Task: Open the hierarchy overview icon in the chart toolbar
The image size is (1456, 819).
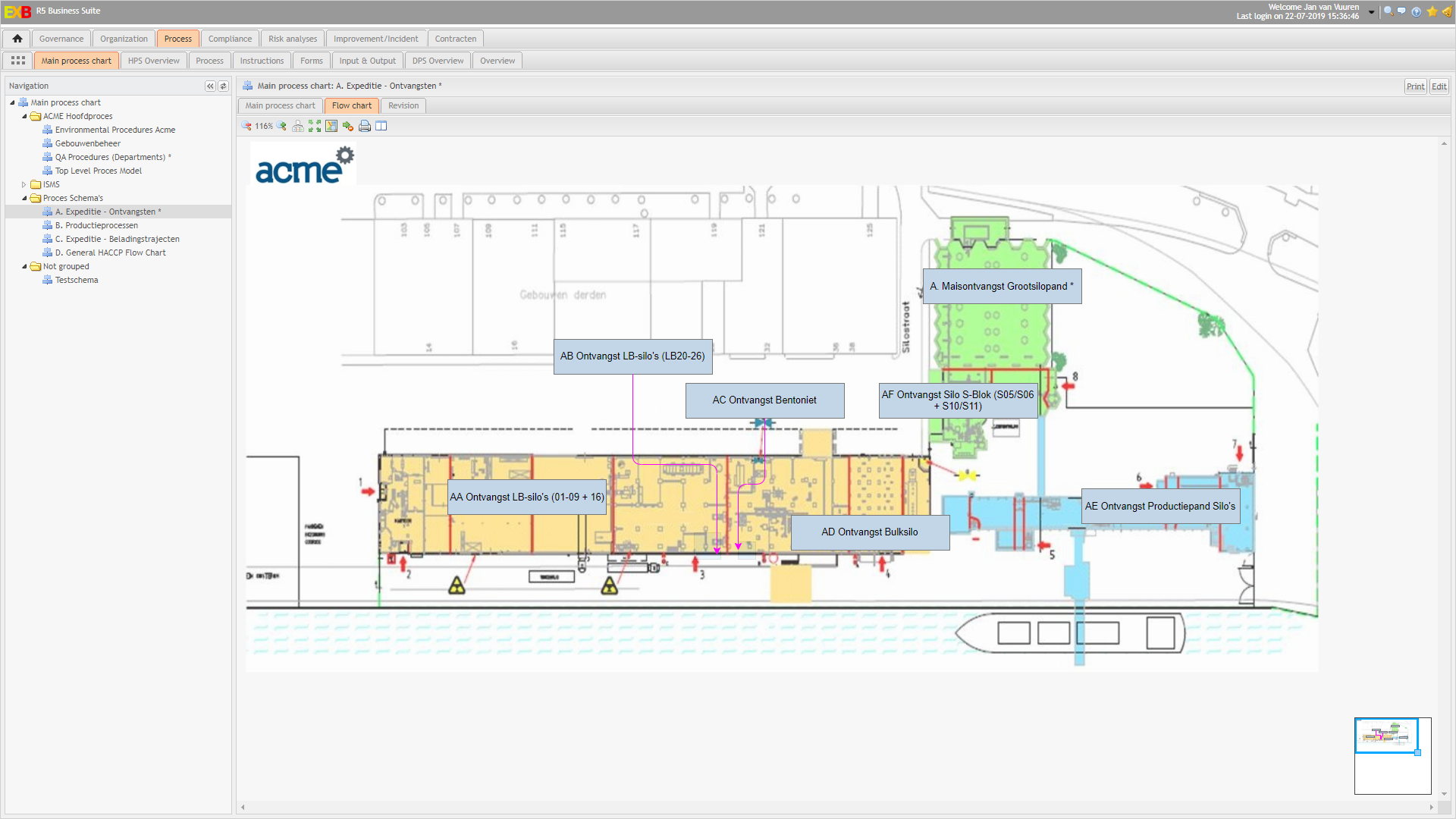Action: coord(298,126)
